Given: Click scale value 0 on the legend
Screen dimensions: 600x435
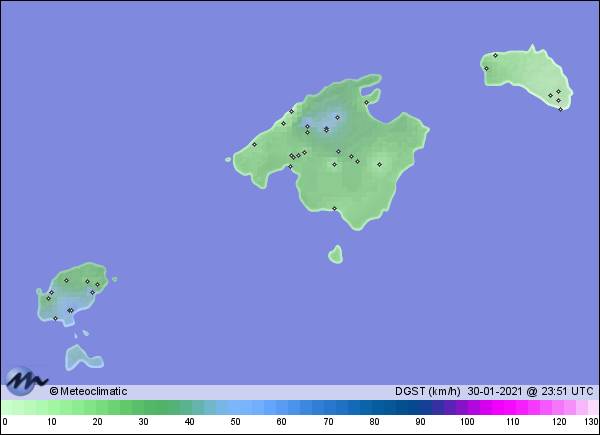Looking at the screenshot, I should tap(5, 422).
